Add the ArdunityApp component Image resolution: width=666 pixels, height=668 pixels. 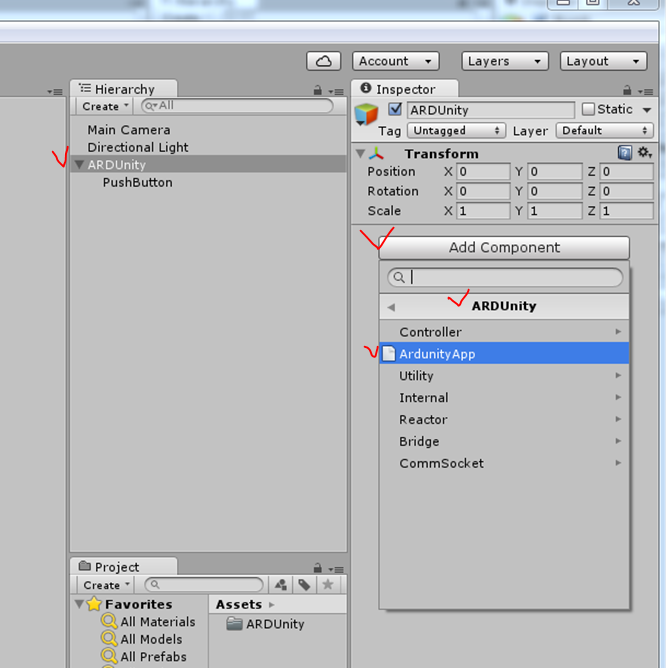click(504, 354)
